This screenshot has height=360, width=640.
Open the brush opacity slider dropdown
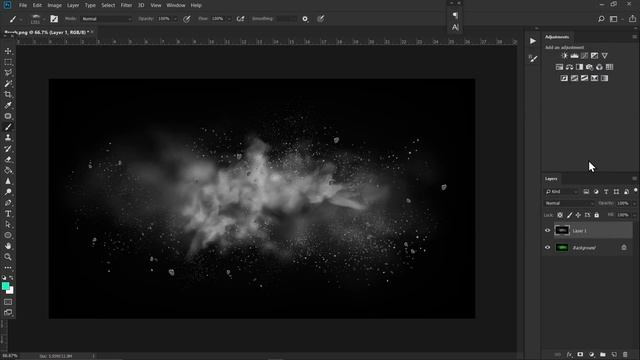tap(175, 19)
